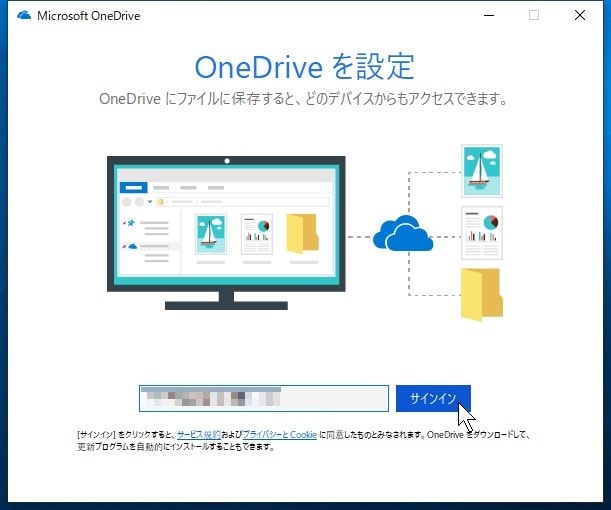Open the プライバシーと Cookie link
The image size is (611, 510).
point(279,434)
